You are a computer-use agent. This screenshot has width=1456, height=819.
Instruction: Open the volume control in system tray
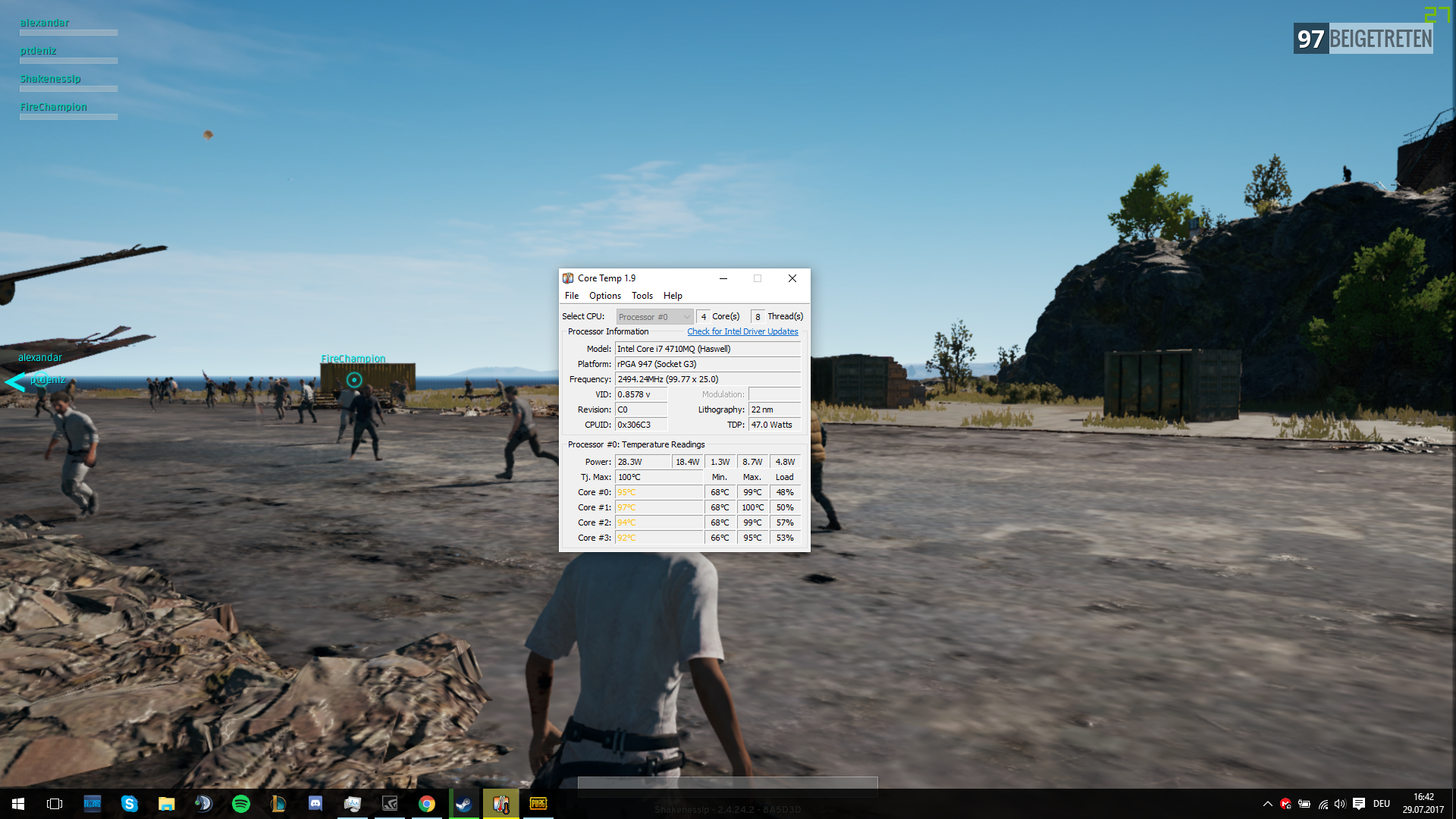pyautogui.click(x=1340, y=804)
